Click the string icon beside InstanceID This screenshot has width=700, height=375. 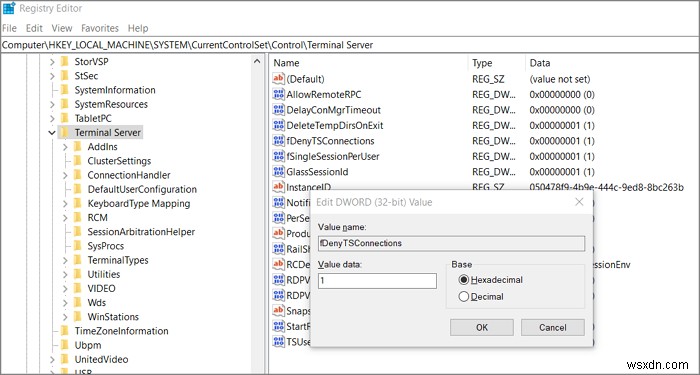(279, 187)
